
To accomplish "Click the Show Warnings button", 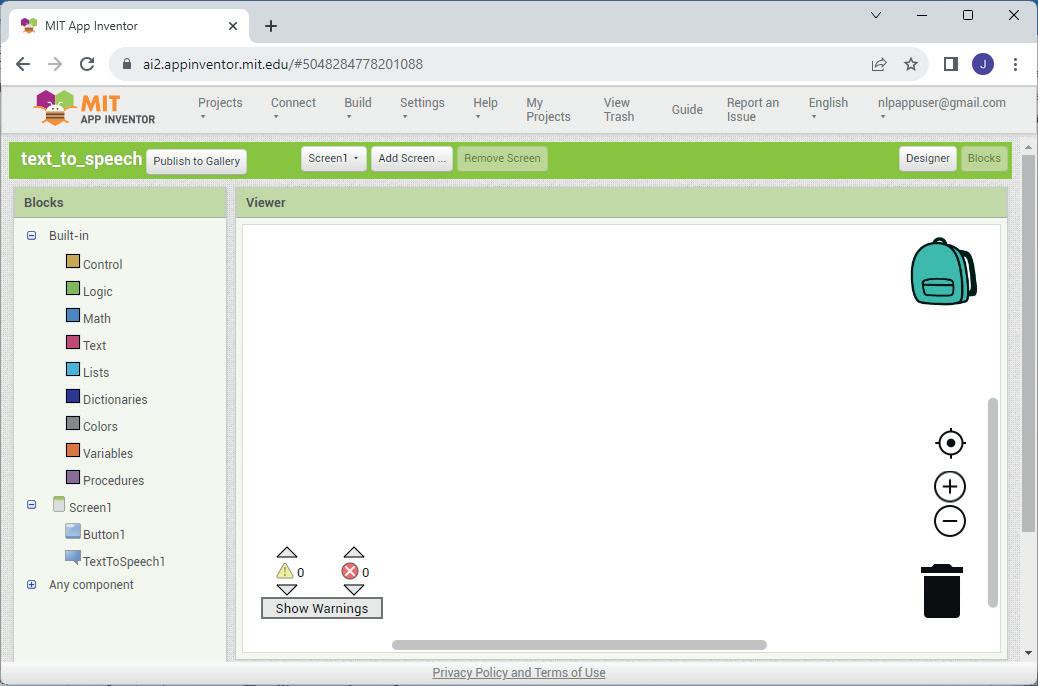I will pos(322,608).
